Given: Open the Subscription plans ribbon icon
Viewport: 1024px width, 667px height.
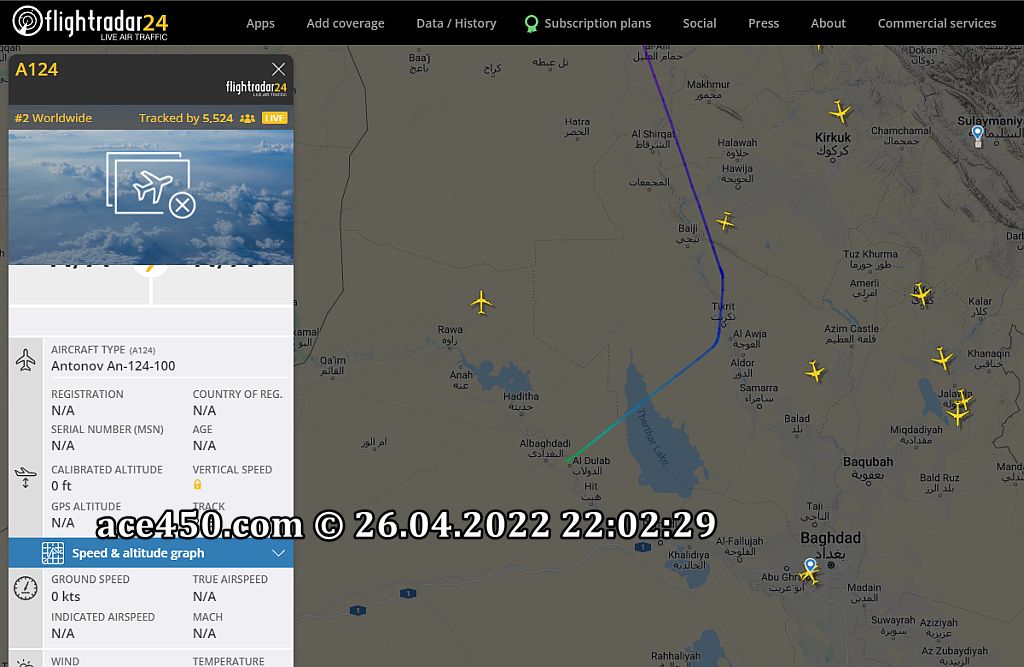Looking at the screenshot, I should (x=531, y=24).
